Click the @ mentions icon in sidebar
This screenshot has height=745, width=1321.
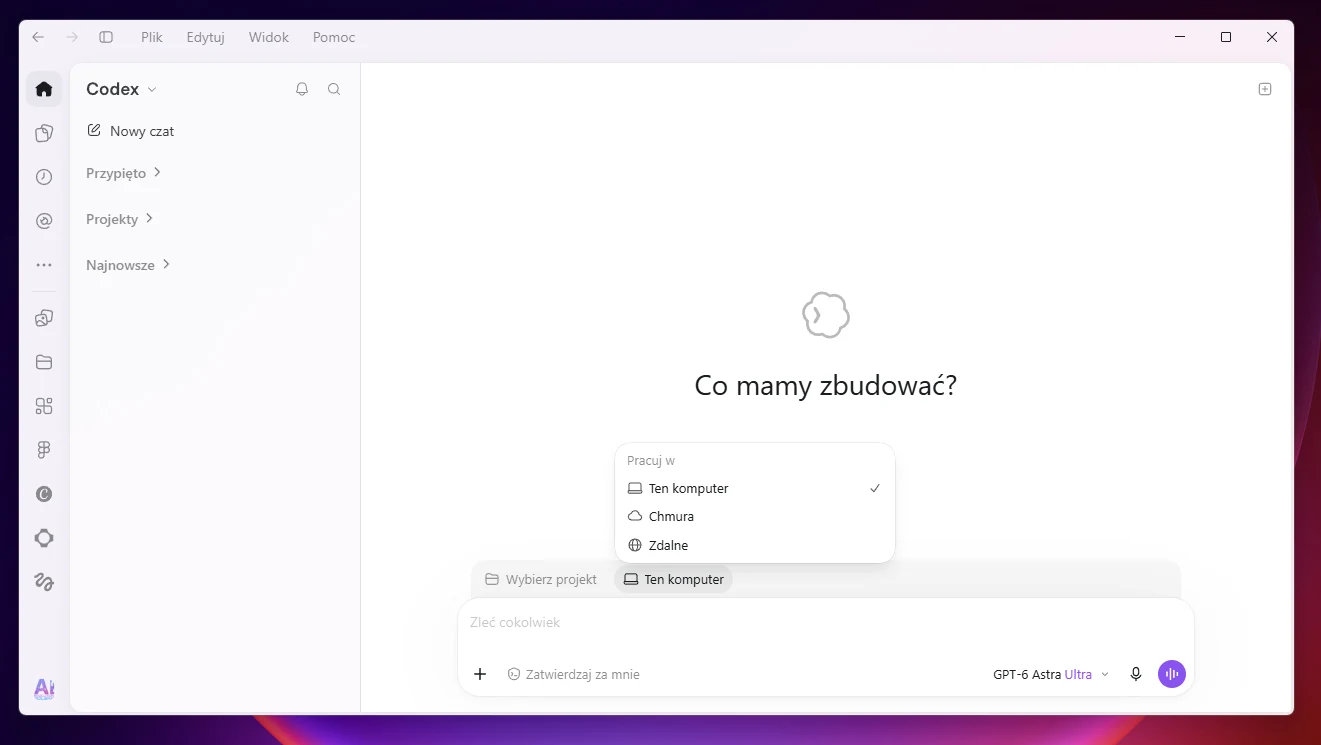(x=44, y=221)
